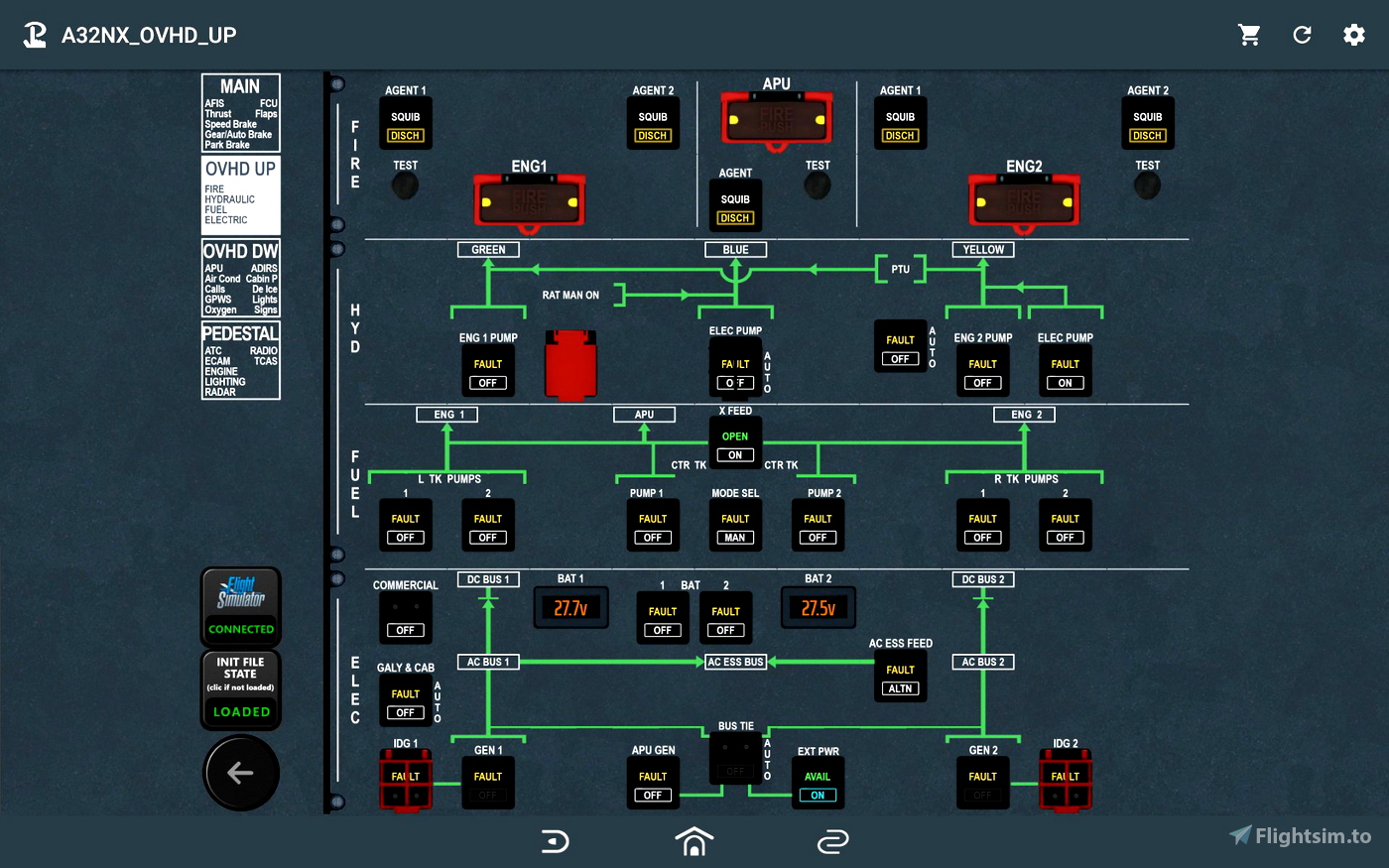Toggle AC ESS FEED ALTN switch
The height and width of the screenshot is (868, 1389).
(900, 678)
